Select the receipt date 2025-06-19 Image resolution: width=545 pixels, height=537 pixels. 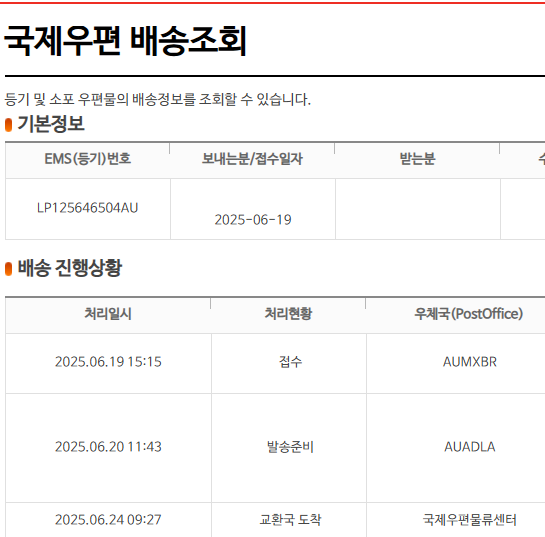[x=253, y=220]
